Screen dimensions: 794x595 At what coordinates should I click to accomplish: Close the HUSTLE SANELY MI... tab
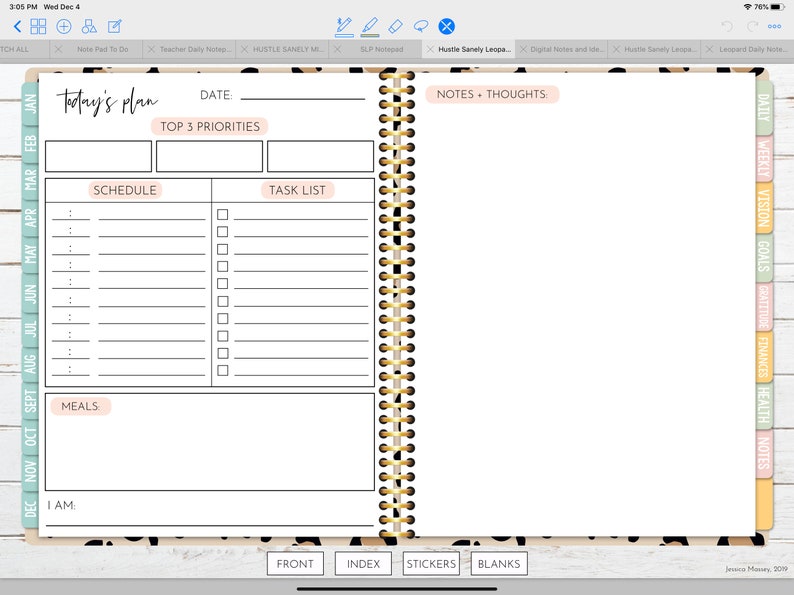(x=244, y=49)
